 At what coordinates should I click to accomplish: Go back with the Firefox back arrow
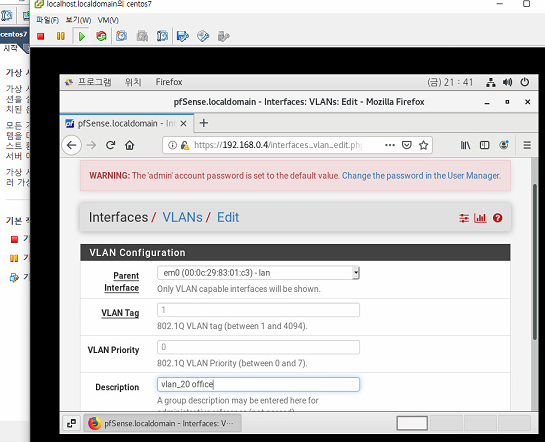pyautogui.click(x=72, y=145)
